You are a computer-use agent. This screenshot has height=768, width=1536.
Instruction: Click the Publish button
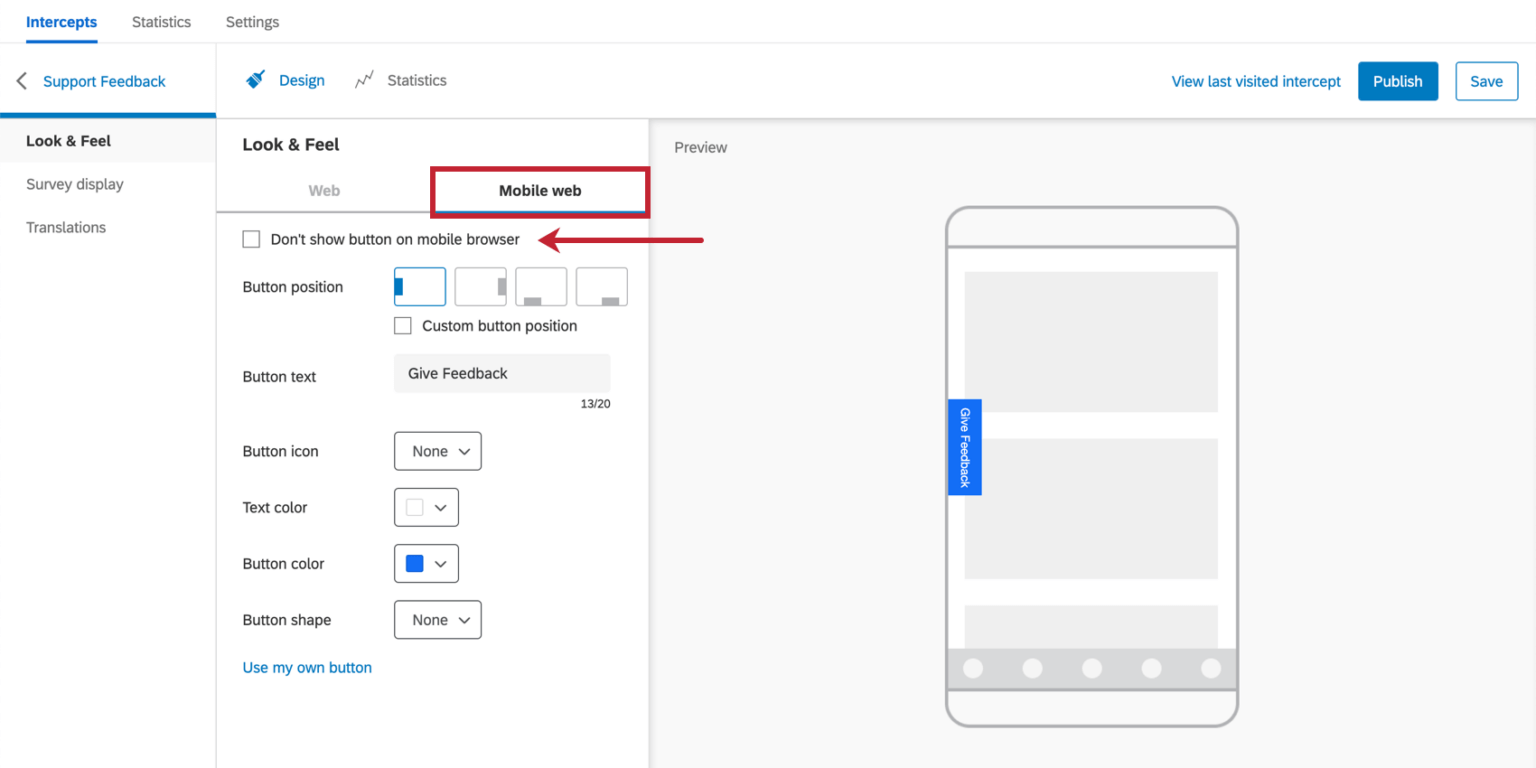1397,81
